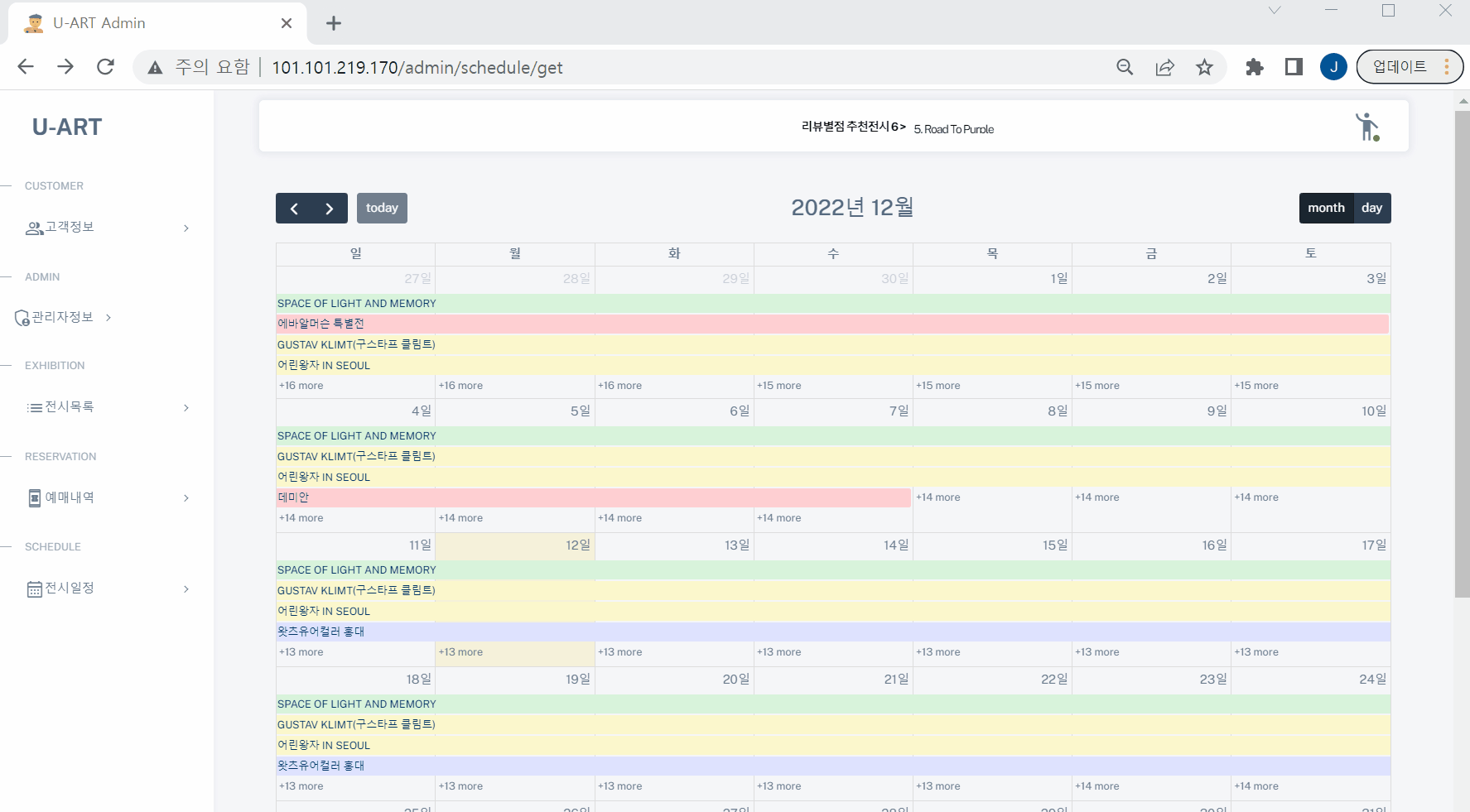Switch the calendar to day view
The height and width of the screenshot is (812, 1470).
pyautogui.click(x=1371, y=208)
